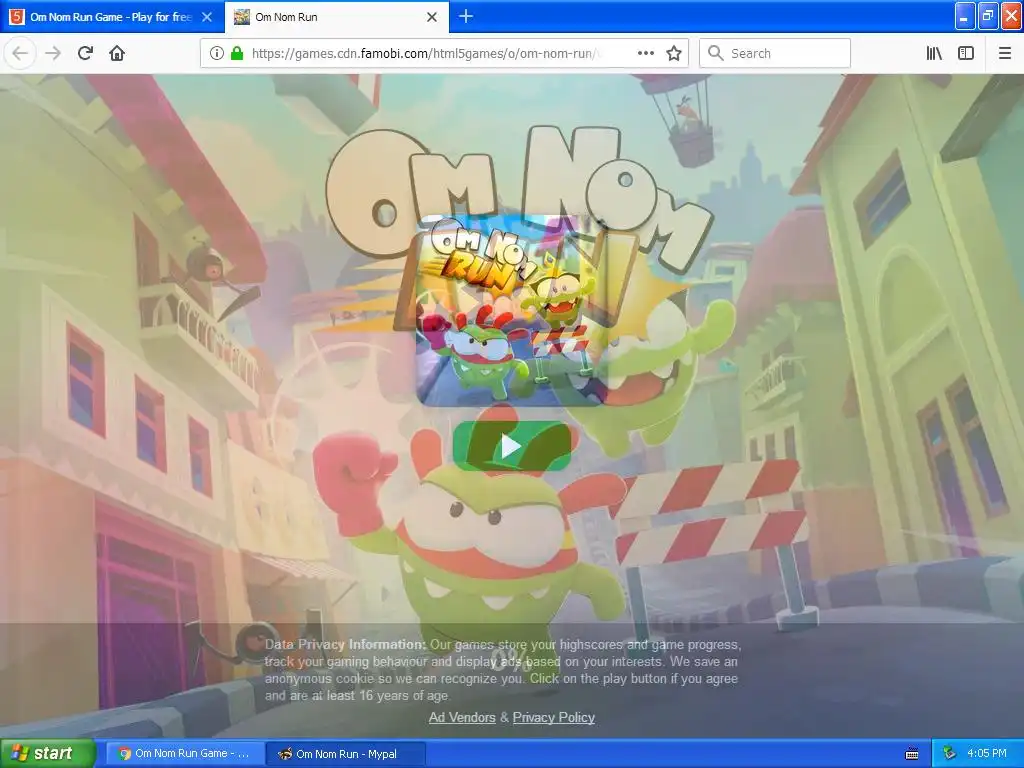Select the Om Nom Run tab
1024x768 pixels.
tap(336, 17)
